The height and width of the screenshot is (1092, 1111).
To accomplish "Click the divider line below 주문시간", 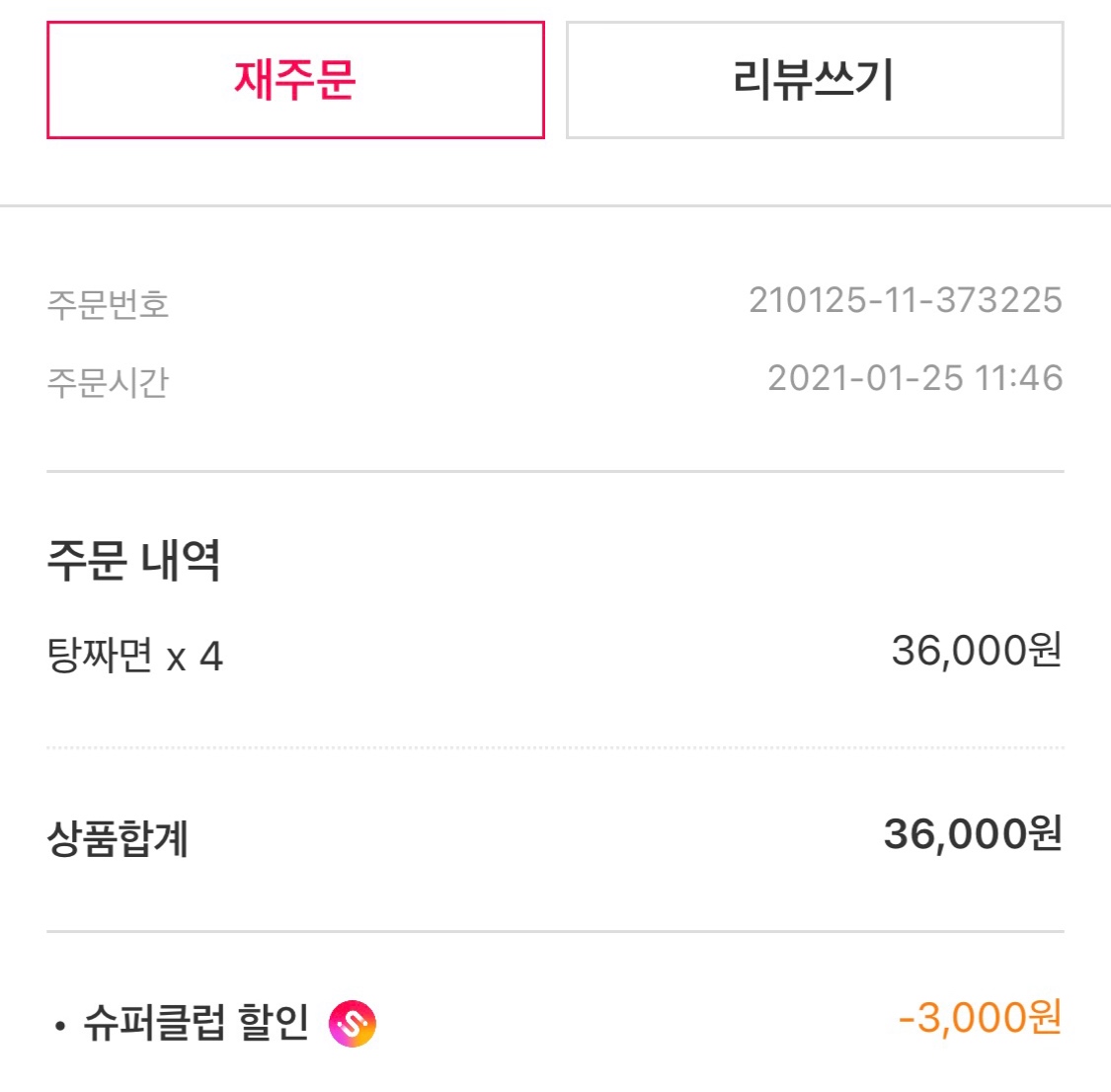I will (555, 471).
